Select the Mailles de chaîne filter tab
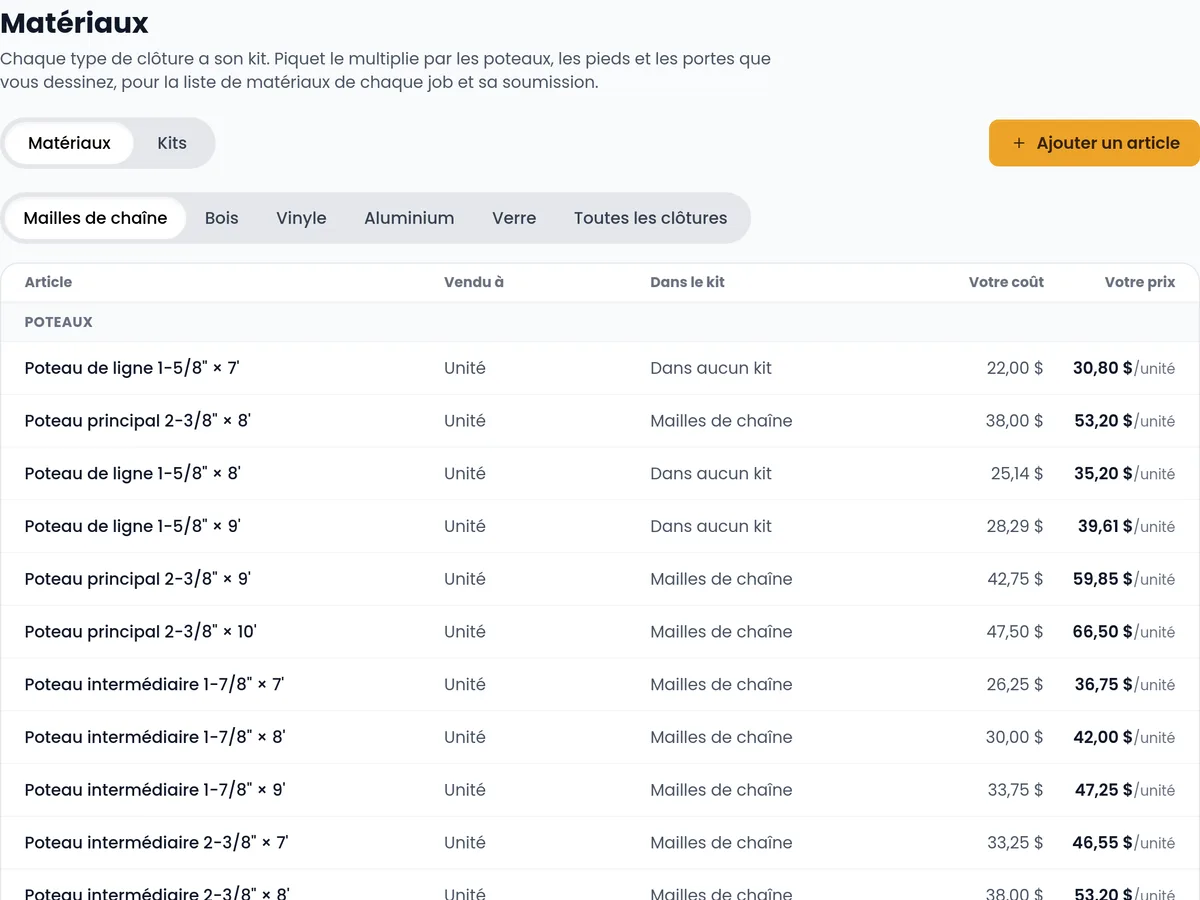Screen dimensions: 1200x900 point(96,218)
